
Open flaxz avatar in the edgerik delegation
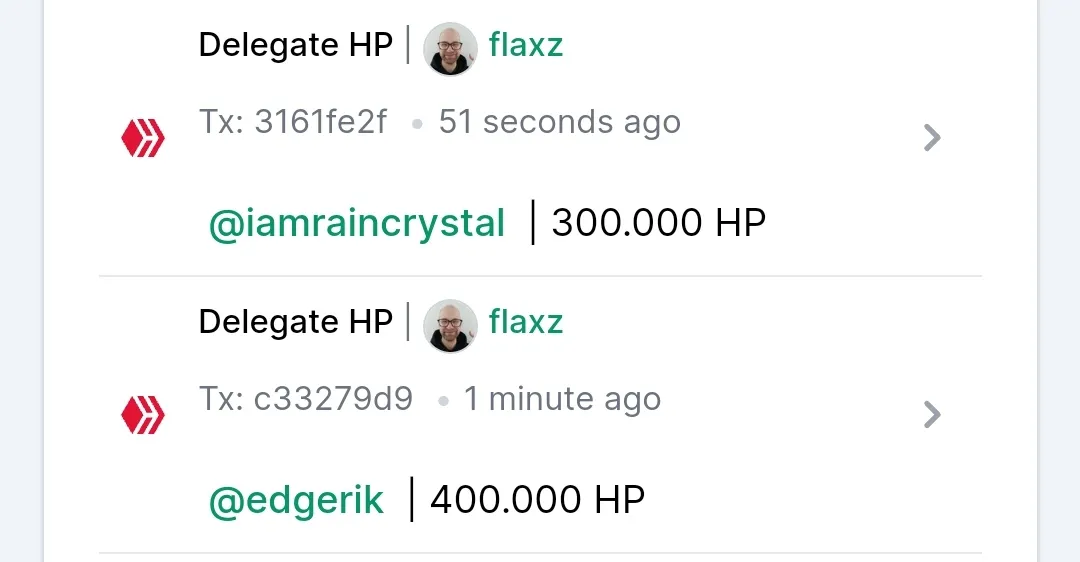[x=450, y=325]
